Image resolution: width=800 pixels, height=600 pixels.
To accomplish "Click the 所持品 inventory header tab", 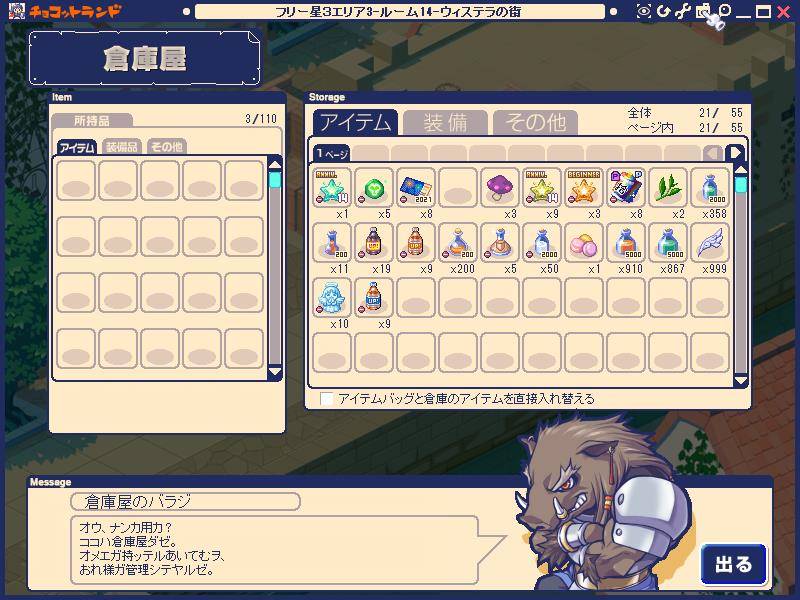I will click(x=92, y=120).
